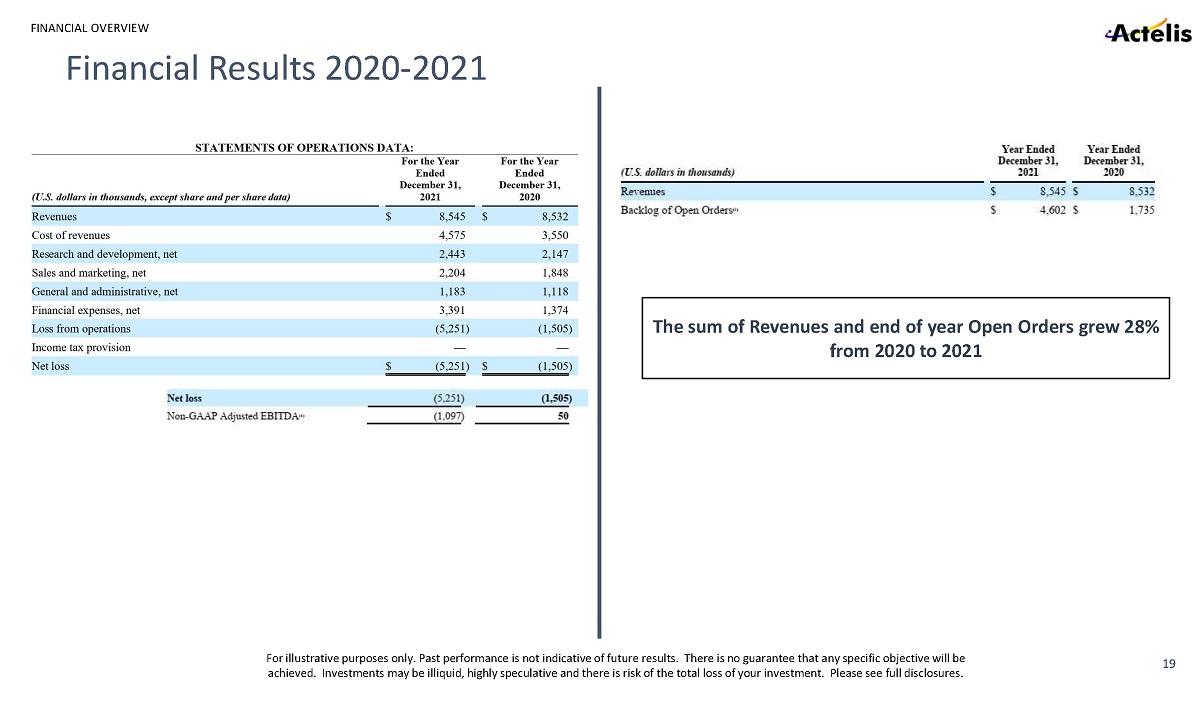1200x707 pixels.
Task: Click the Actelis logo
Action: click(1146, 33)
